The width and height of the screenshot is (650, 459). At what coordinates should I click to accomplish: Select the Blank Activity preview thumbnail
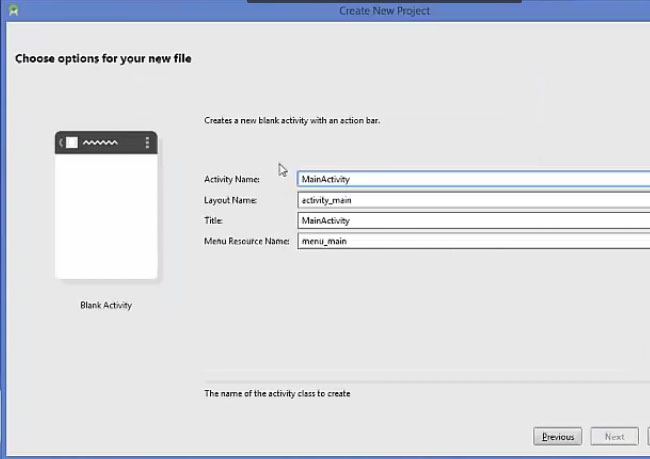tap(106, 205)
